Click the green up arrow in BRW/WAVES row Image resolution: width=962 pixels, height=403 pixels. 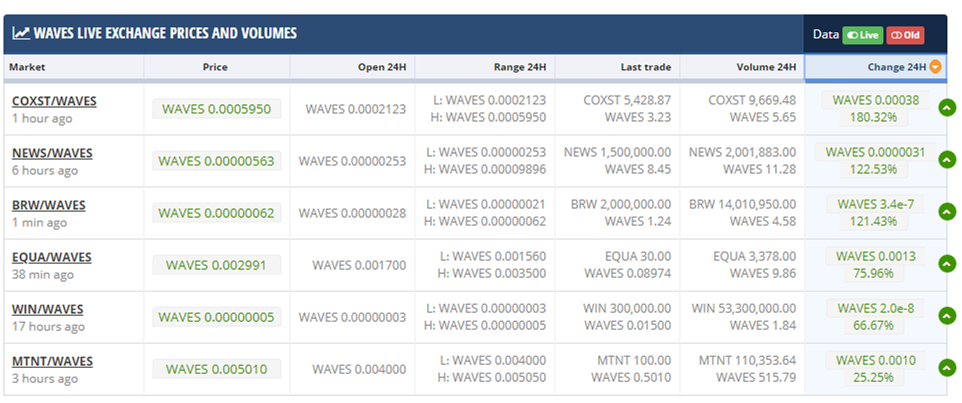947,212
